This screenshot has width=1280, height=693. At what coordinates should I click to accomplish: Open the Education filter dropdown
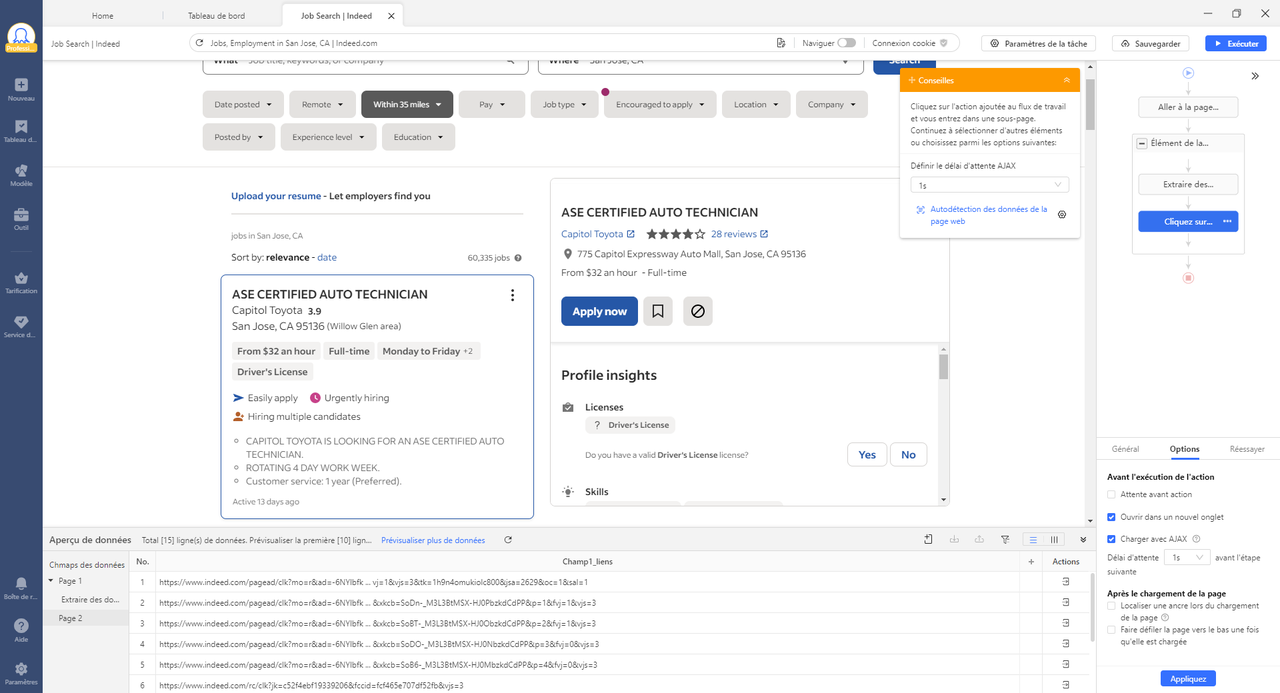418,137
